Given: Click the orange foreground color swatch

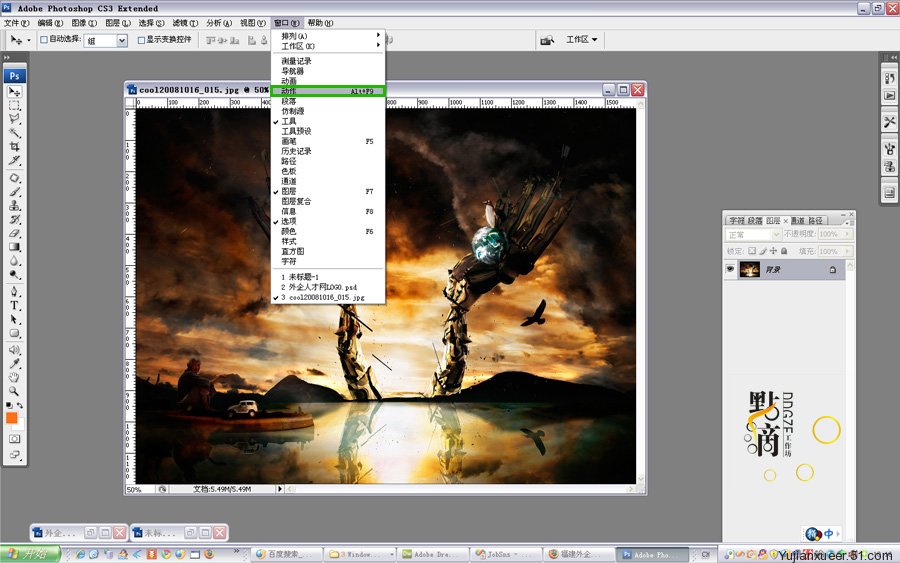Looking at the screenshot, I should tap(11, 418).
